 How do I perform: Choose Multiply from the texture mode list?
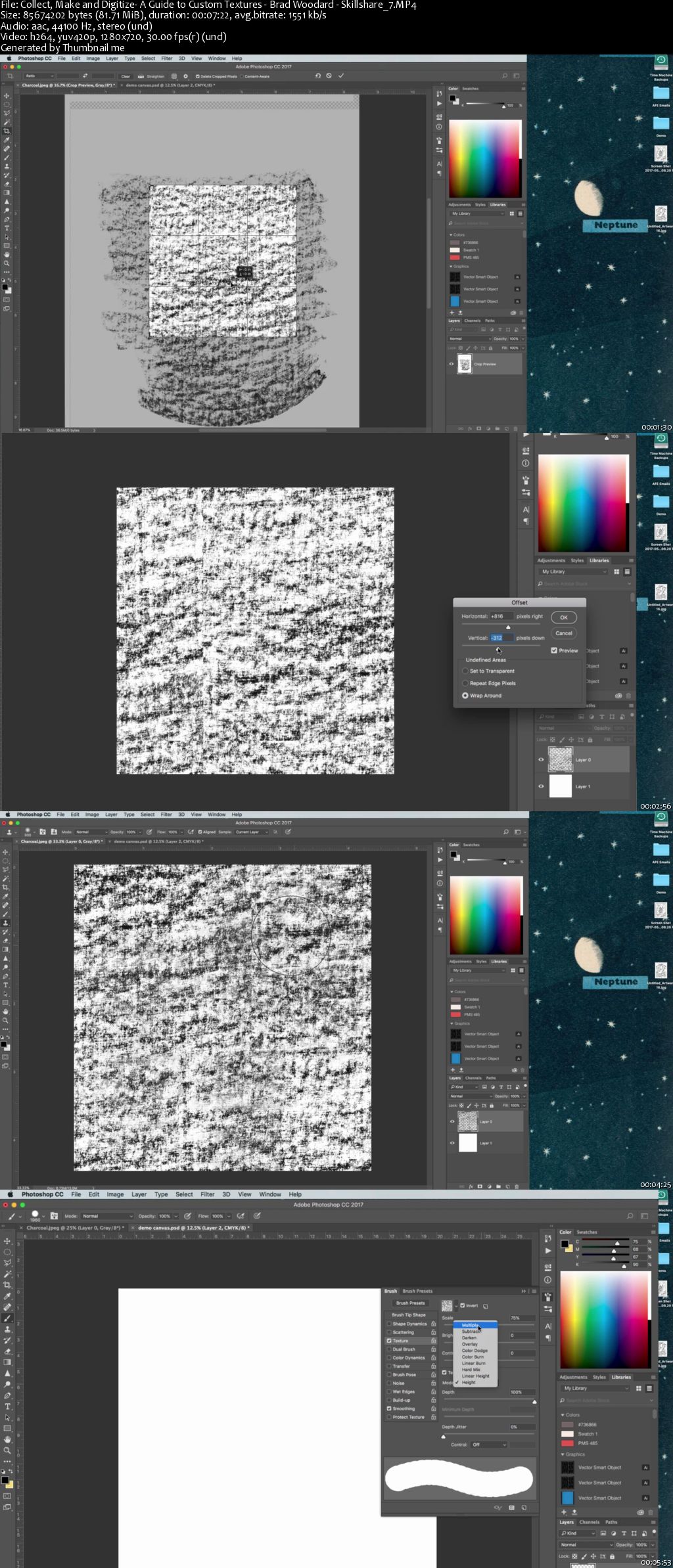471,1325
